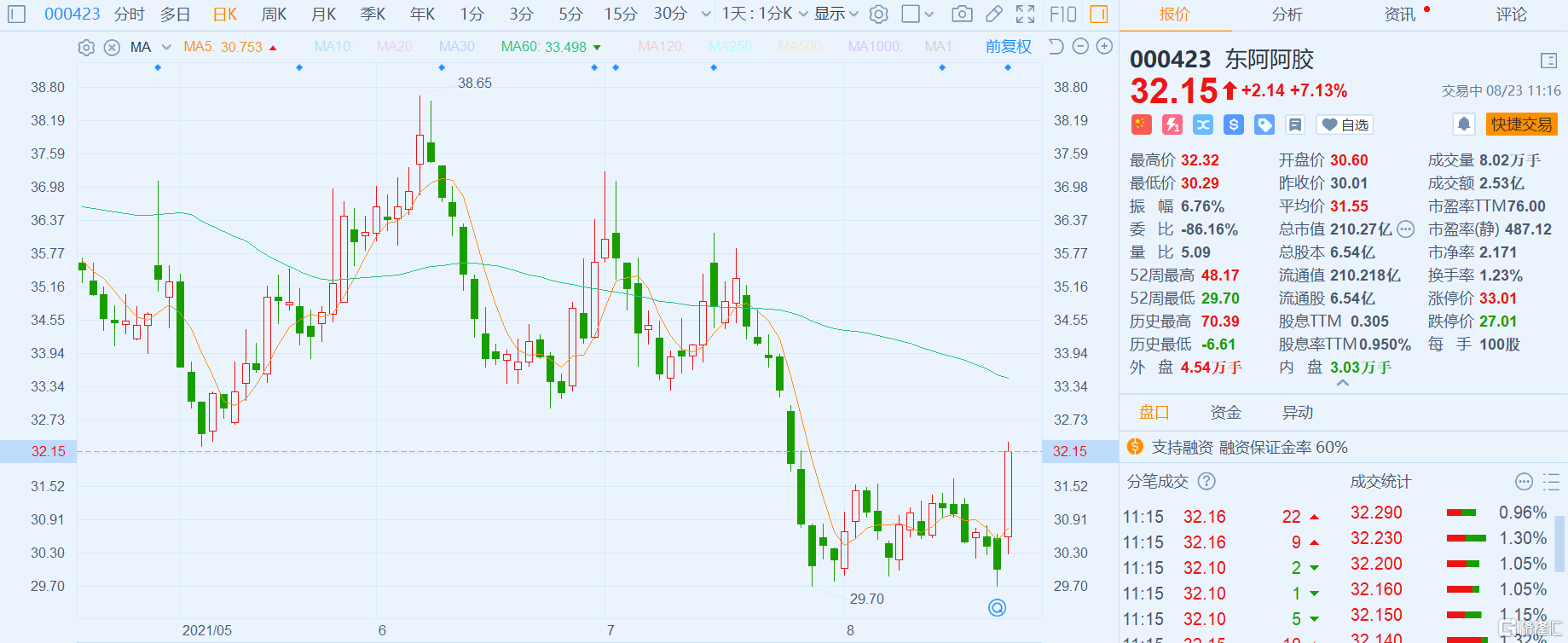1568x643 pixels.
Task: Expand more minute periods after 30分
Action: [x=706, y=14]
